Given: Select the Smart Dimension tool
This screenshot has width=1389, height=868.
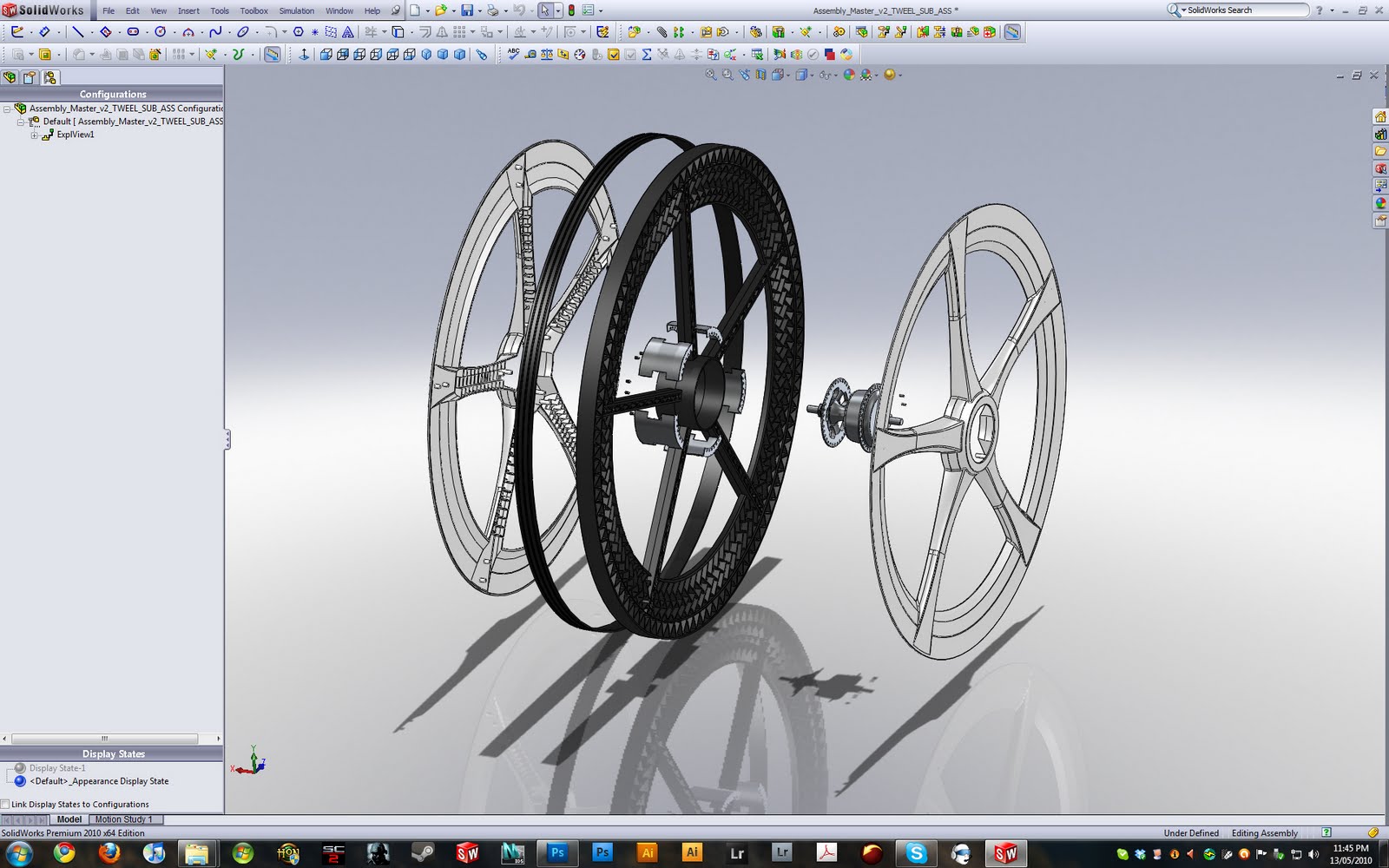Looking at the screenshot, I should pos(45,32).
